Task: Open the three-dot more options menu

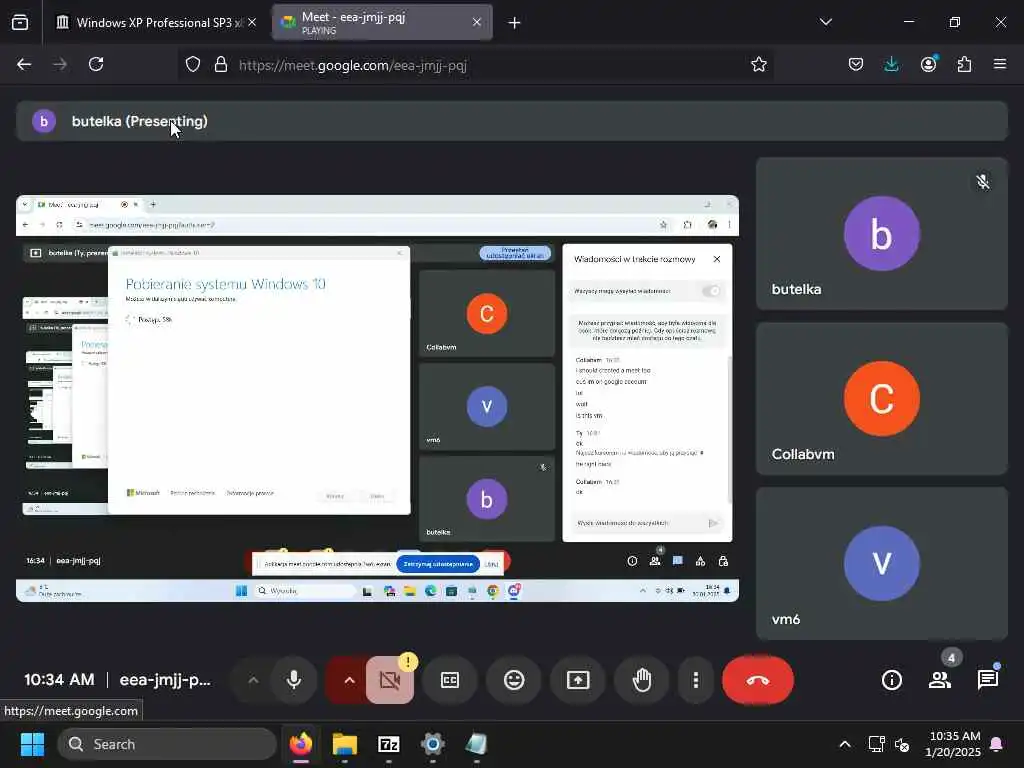Action: [696, 680]
